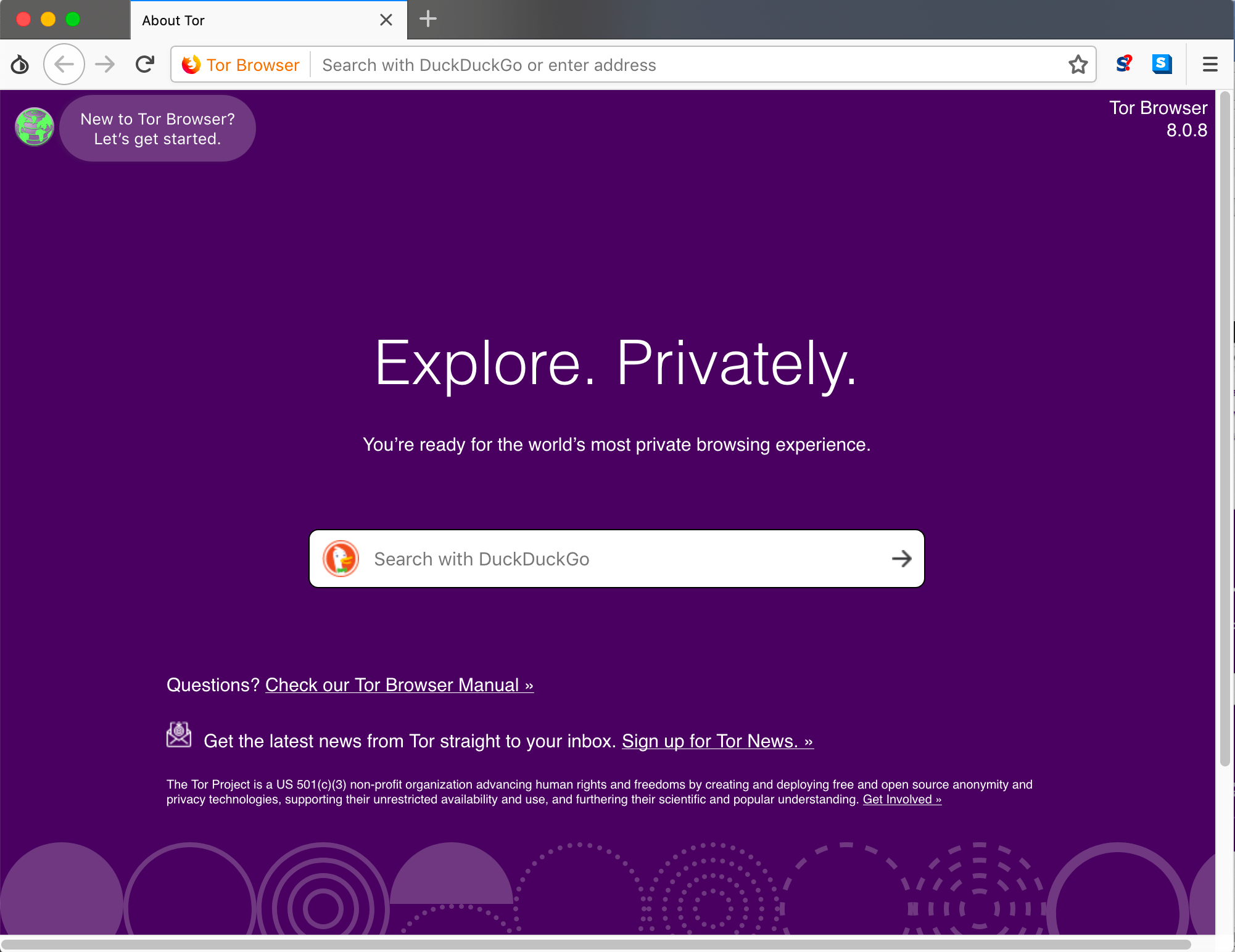This screenshot has width=1235, height=952.
Task: Open the hamburger application menu
Action: click(x=1210, y=64)
